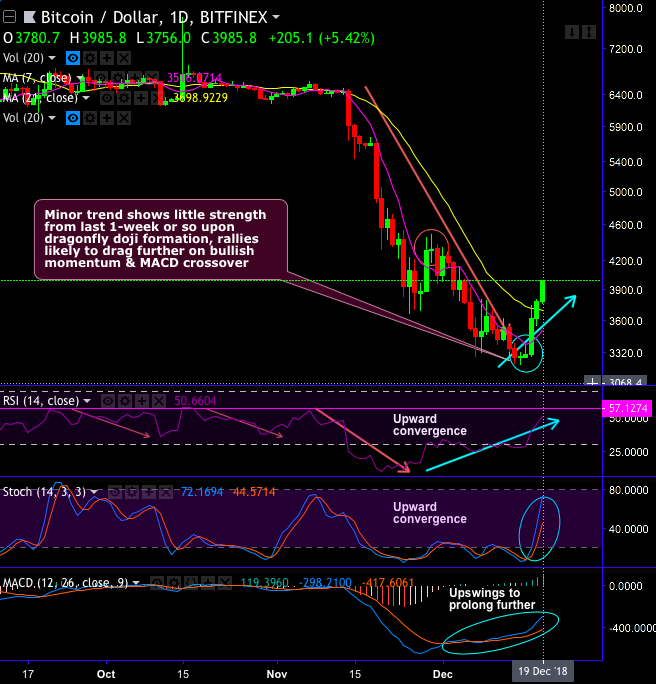Image resolution: width=656 pixels, height=684 pixels.
Task: Open gear for Vol (20) below MA (21, close)
Action: (90, 118)
